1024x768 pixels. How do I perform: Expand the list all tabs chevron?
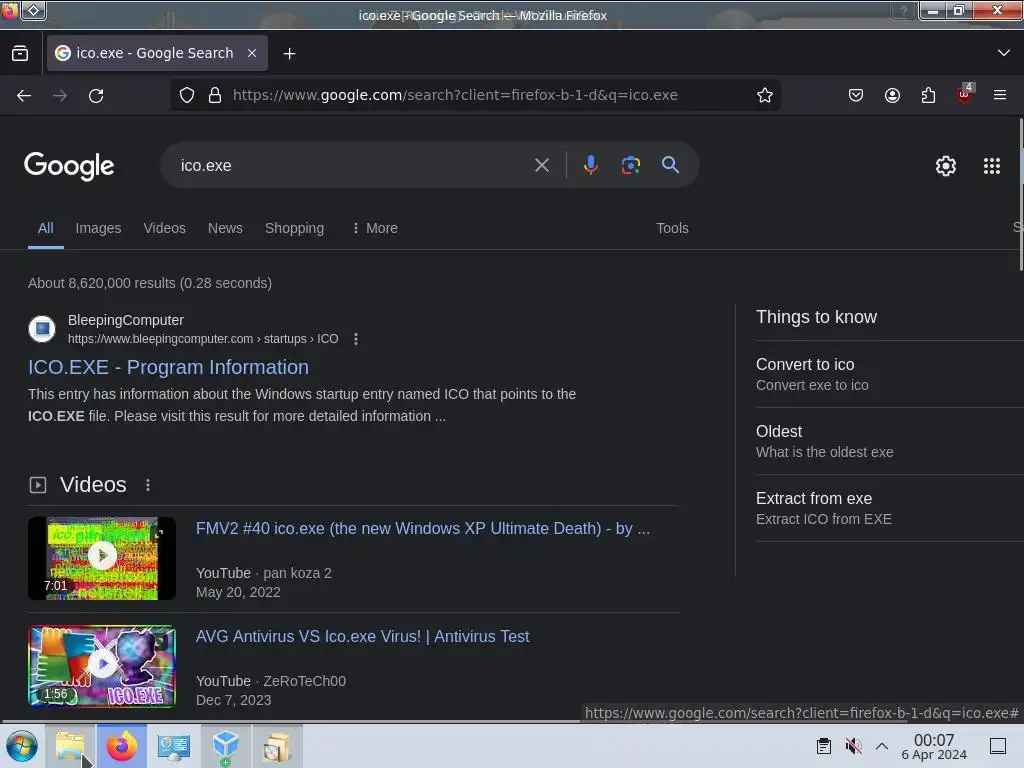click(1004, 53)
